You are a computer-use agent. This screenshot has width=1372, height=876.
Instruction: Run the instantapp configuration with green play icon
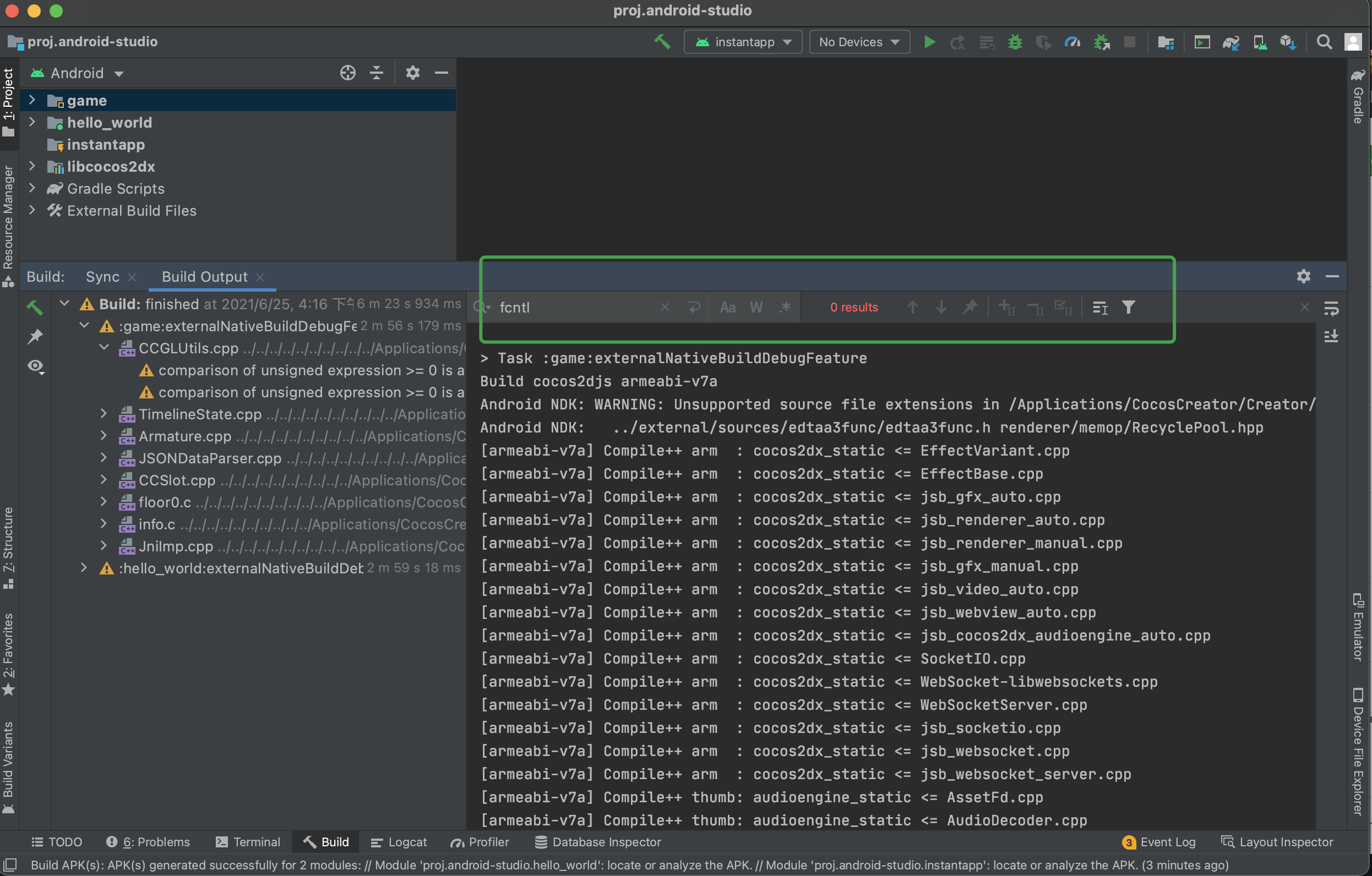(929, 42)
